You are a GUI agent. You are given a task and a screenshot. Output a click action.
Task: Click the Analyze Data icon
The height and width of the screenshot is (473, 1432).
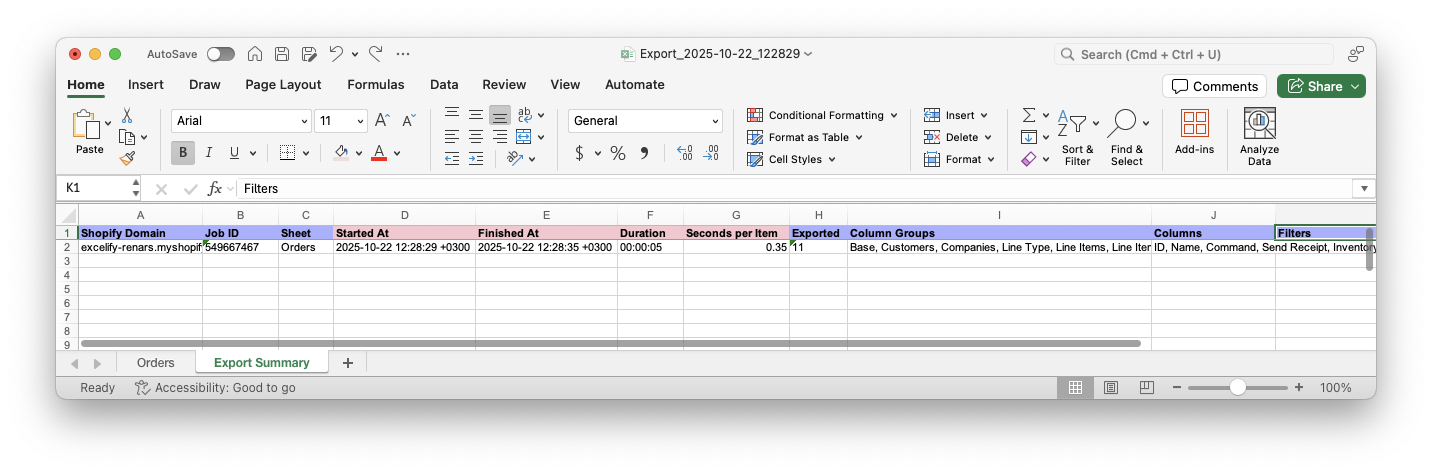tap(1259, 124)
